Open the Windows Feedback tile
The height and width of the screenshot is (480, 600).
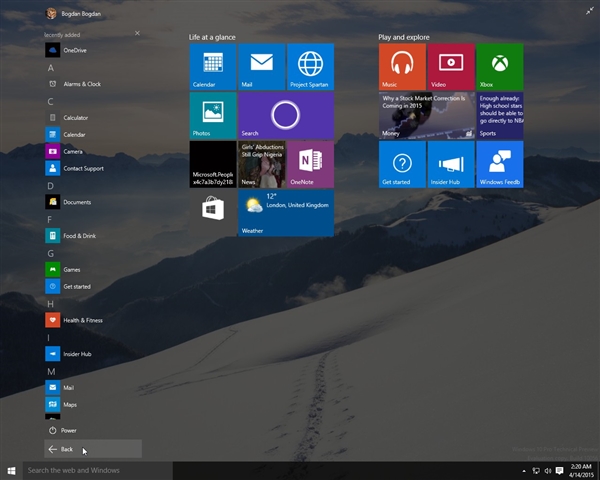click(x=499, y=164)
